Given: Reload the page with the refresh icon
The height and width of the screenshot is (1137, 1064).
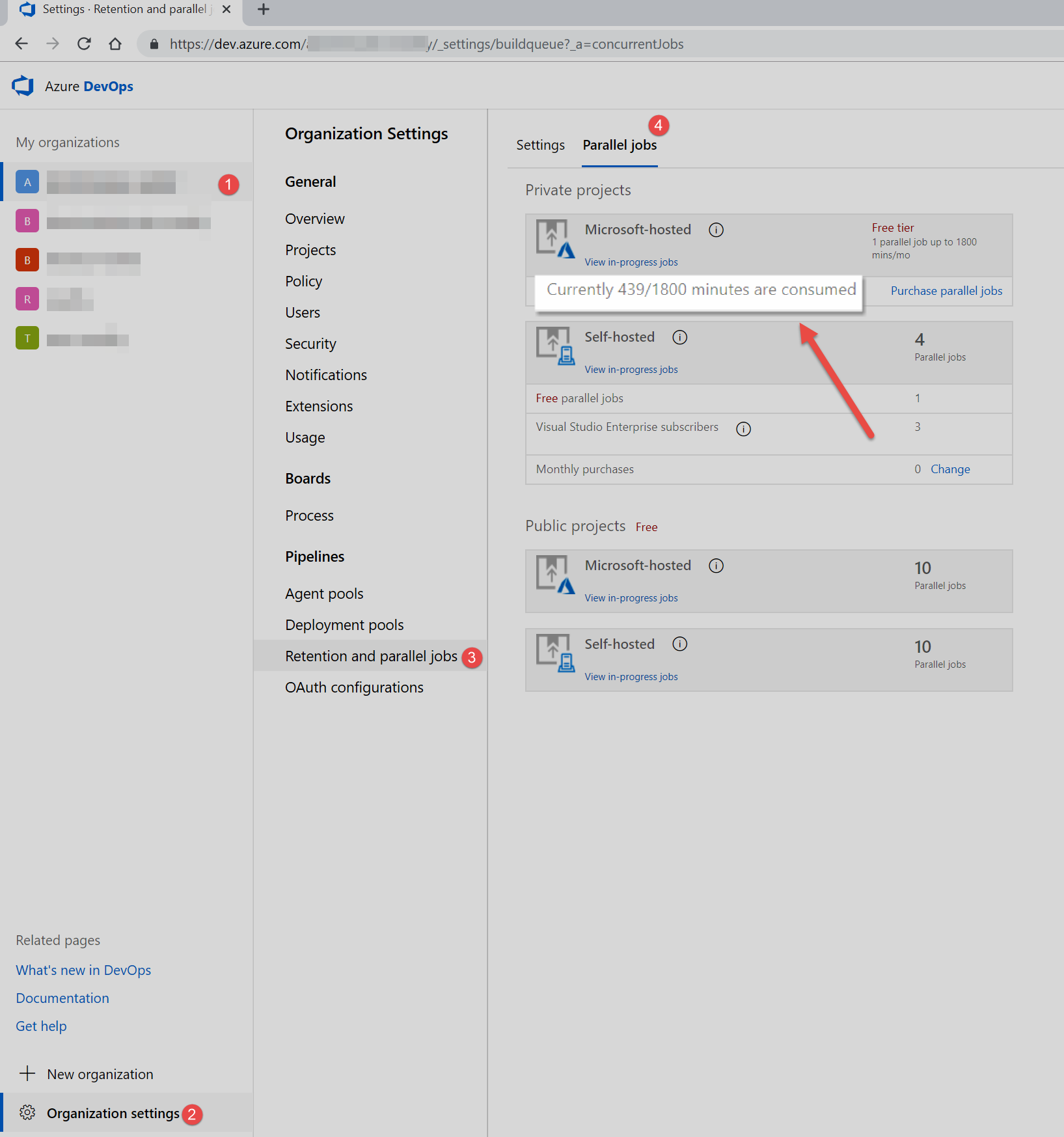Looking at the screenshot, I should [x=84, y=44].
